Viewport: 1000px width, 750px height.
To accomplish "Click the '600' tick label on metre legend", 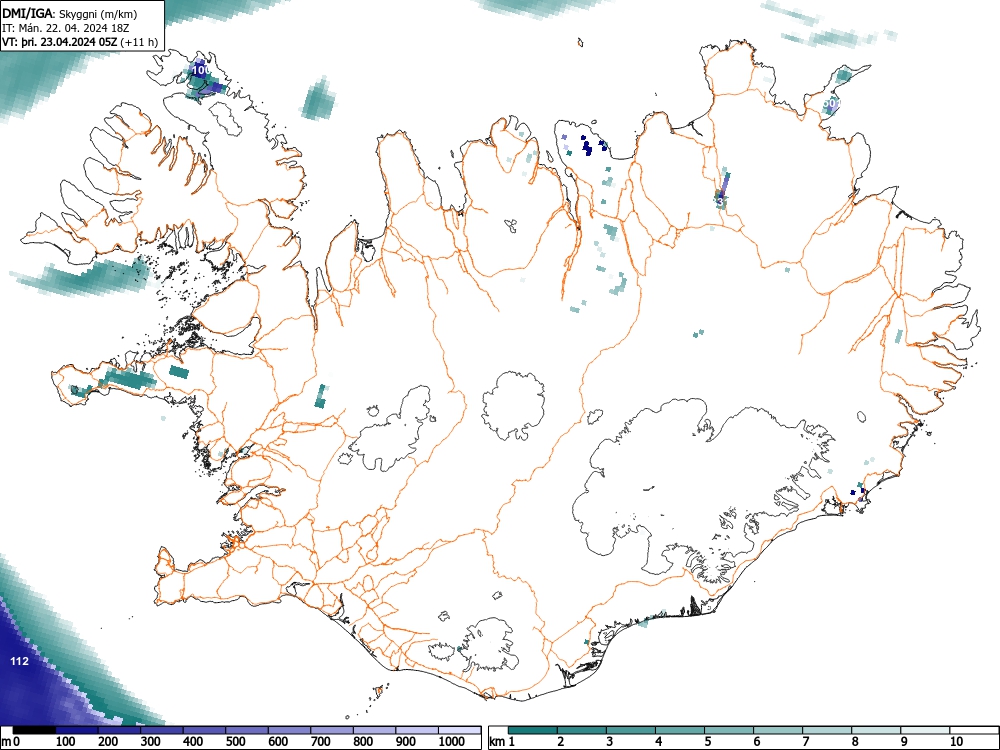I will tap(277, 742).
